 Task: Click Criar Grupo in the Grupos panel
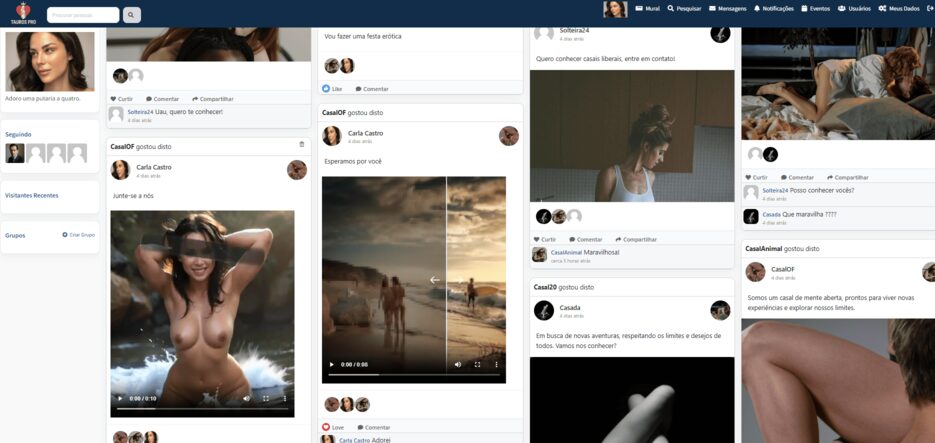[78, 235]
